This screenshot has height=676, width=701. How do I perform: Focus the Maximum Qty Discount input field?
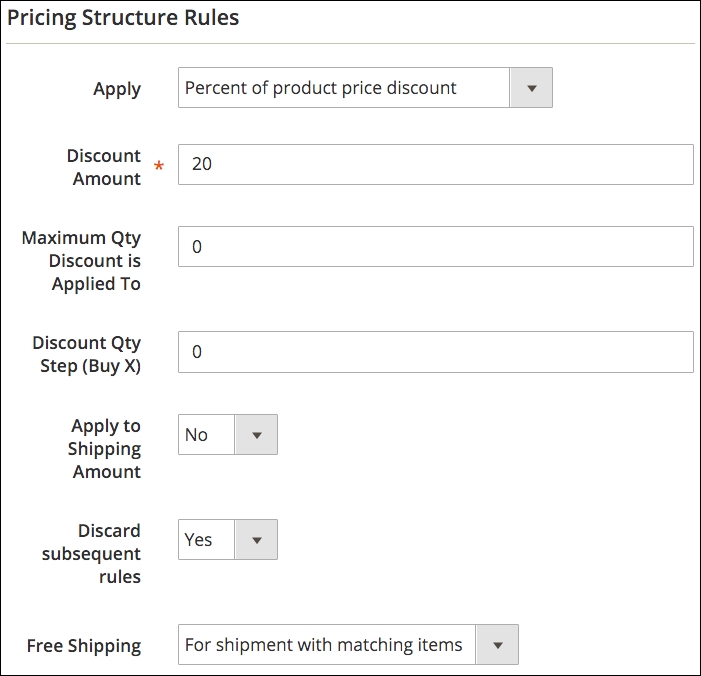435,246
